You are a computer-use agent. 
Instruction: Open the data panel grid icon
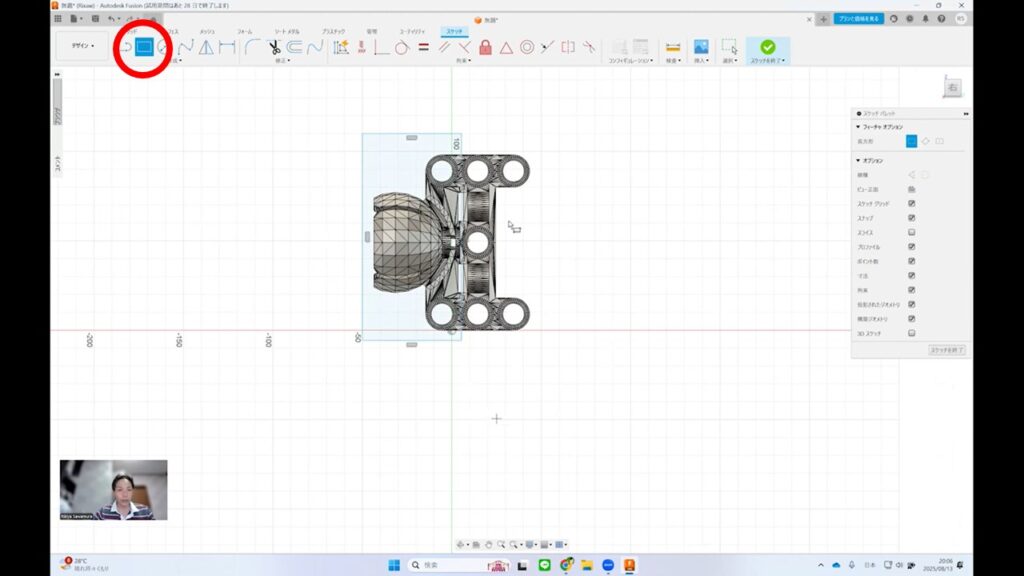pos(57,19)
